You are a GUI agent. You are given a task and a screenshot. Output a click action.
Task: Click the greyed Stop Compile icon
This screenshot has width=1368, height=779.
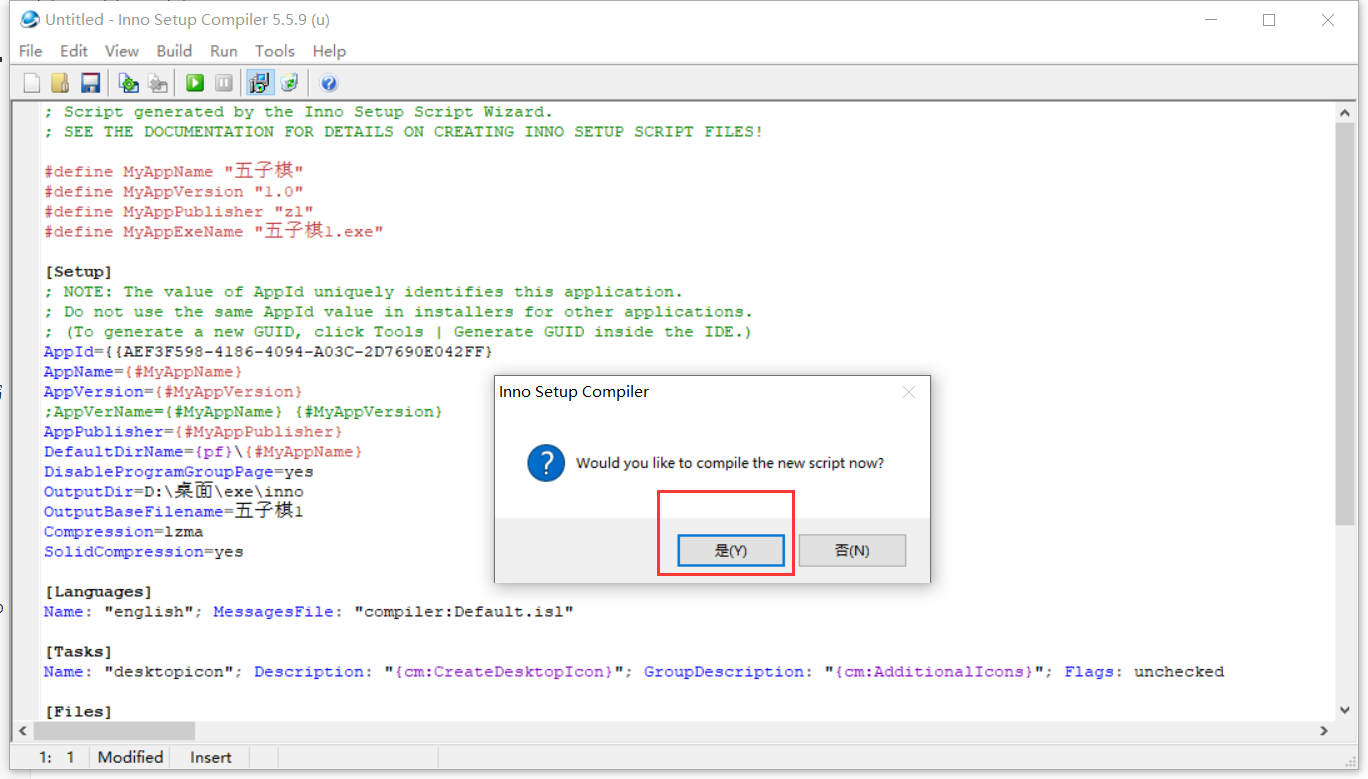tap(158, 83)
